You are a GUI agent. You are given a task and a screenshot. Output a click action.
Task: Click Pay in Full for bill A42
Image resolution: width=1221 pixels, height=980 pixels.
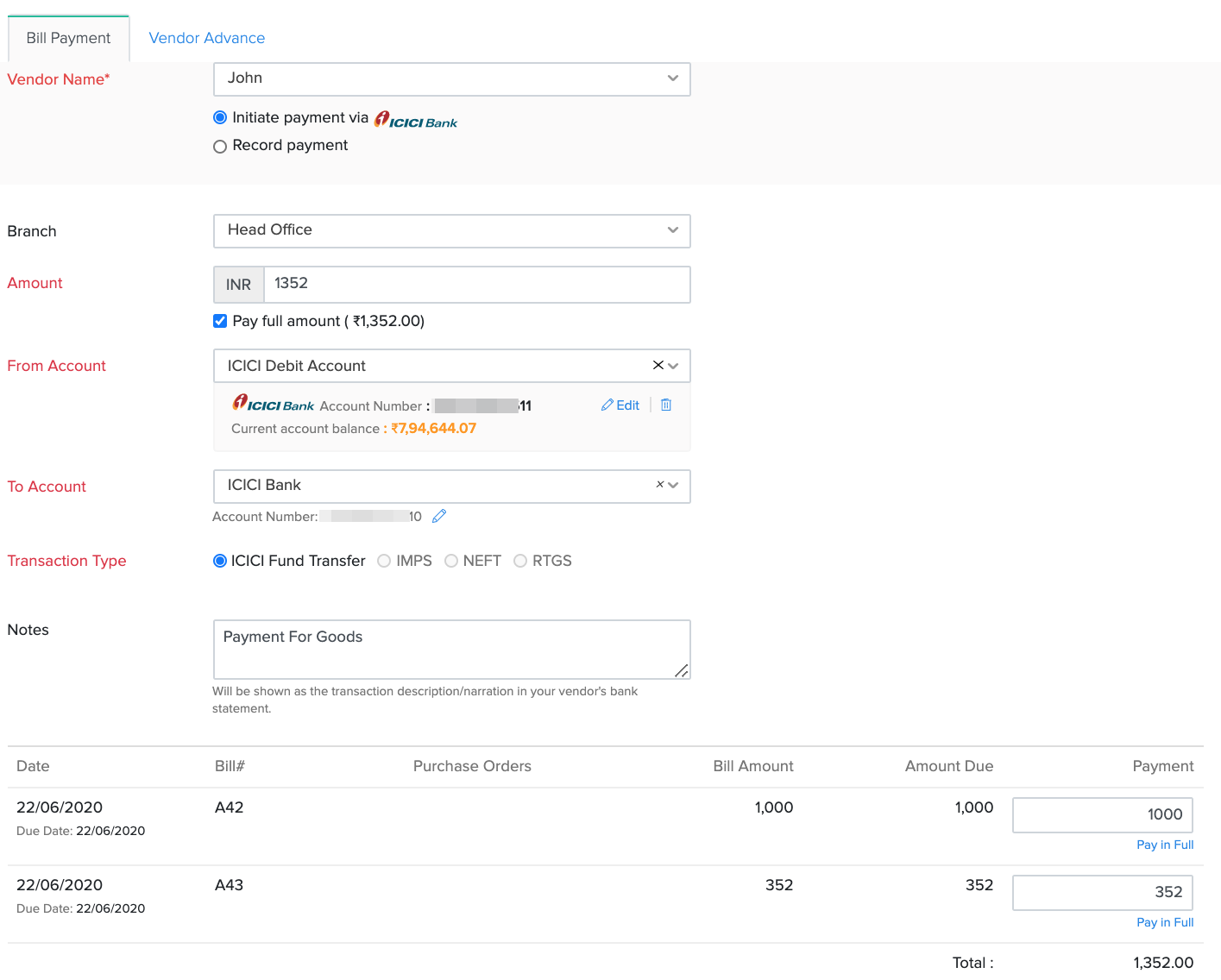(1164, 845)
